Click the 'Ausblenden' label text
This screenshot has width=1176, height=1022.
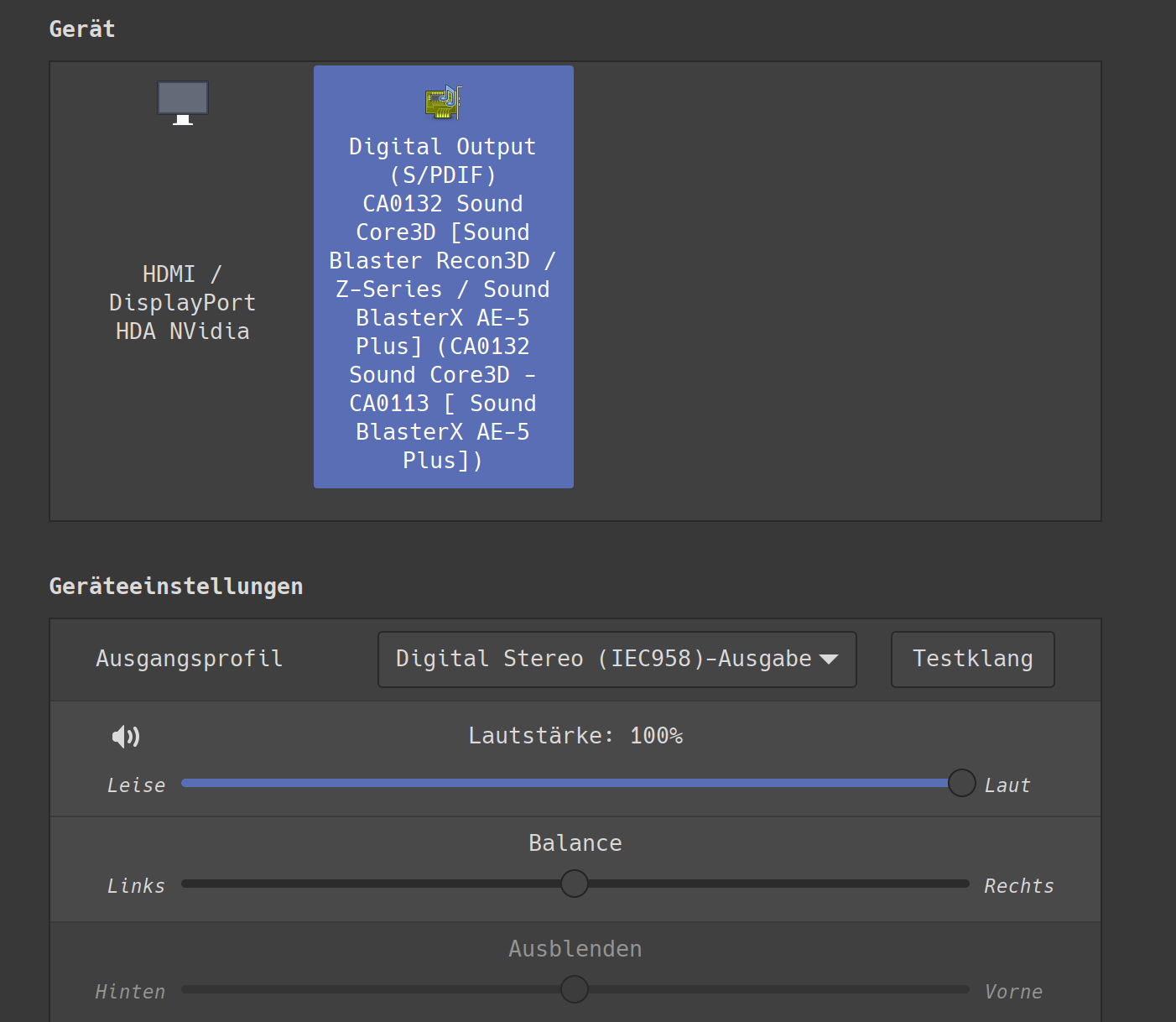pyautogui.click(x=575, y=949)
